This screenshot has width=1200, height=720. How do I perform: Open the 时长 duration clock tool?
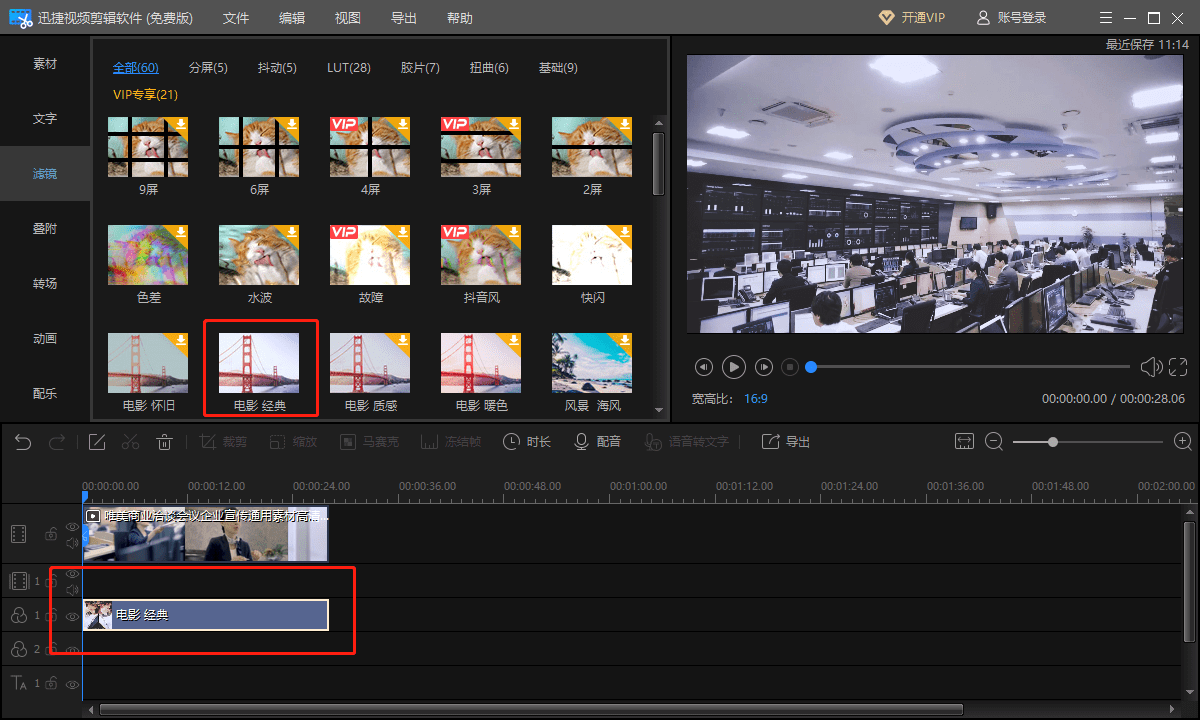[x=527, y=442]
